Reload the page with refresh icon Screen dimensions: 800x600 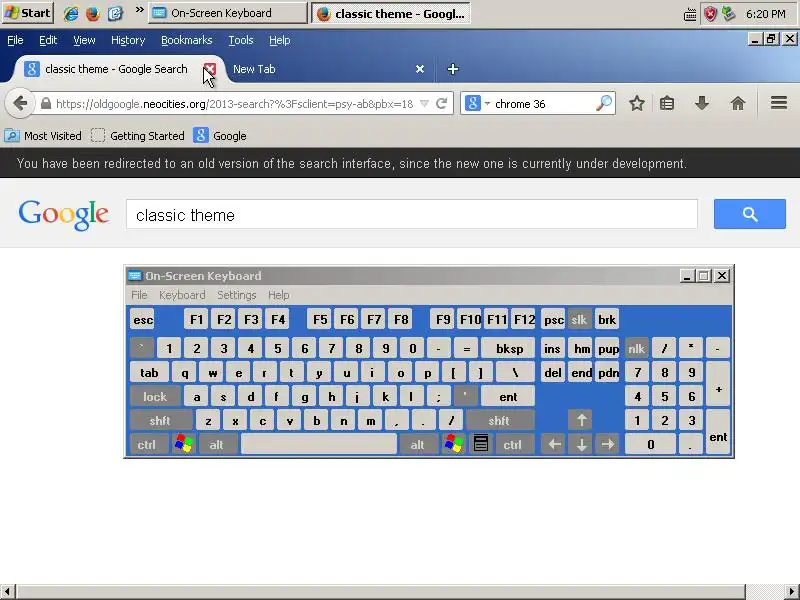coord(442,104)
